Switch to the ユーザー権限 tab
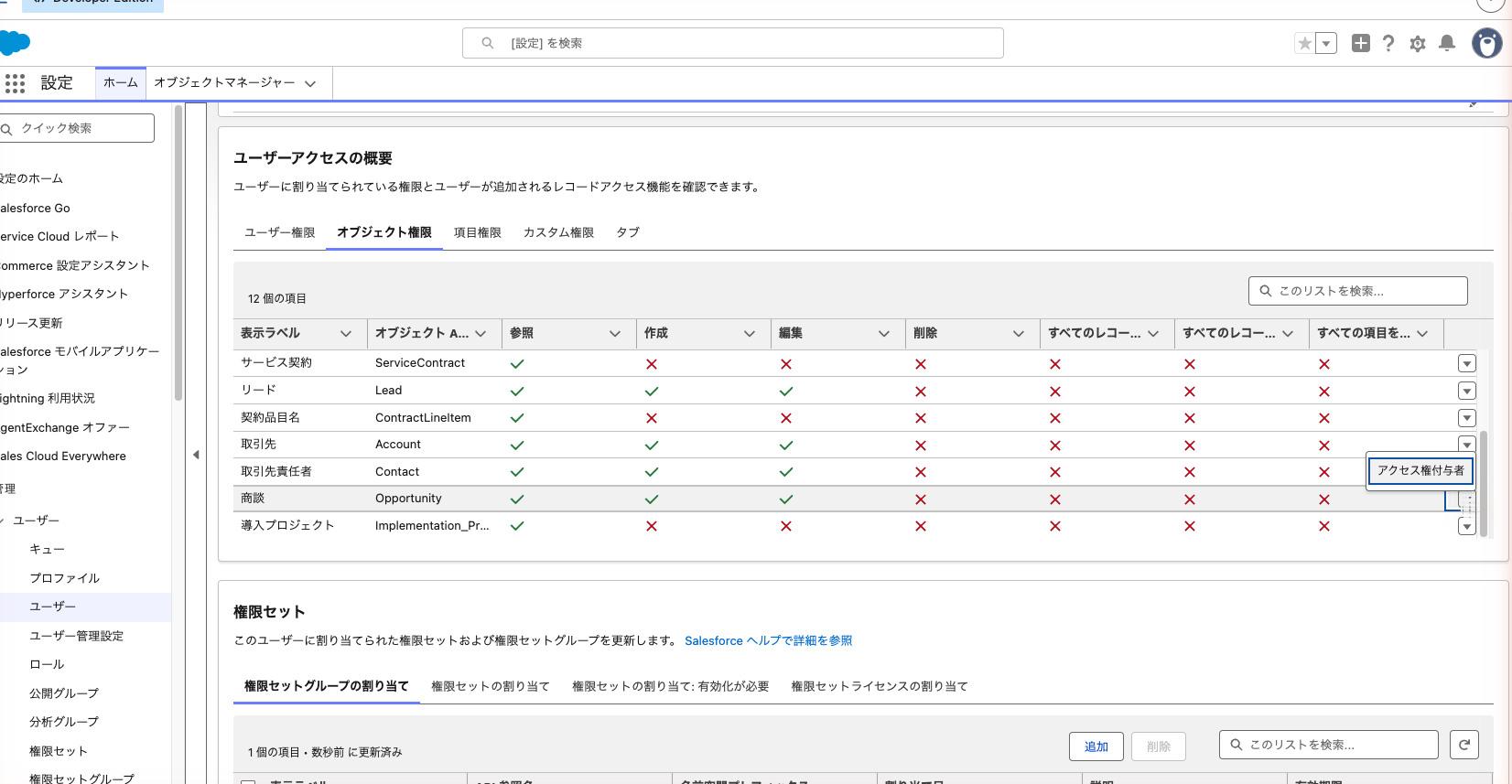The width and height of the screenshot is (1512, 784). pyautogui.click(x=279, y=232)
